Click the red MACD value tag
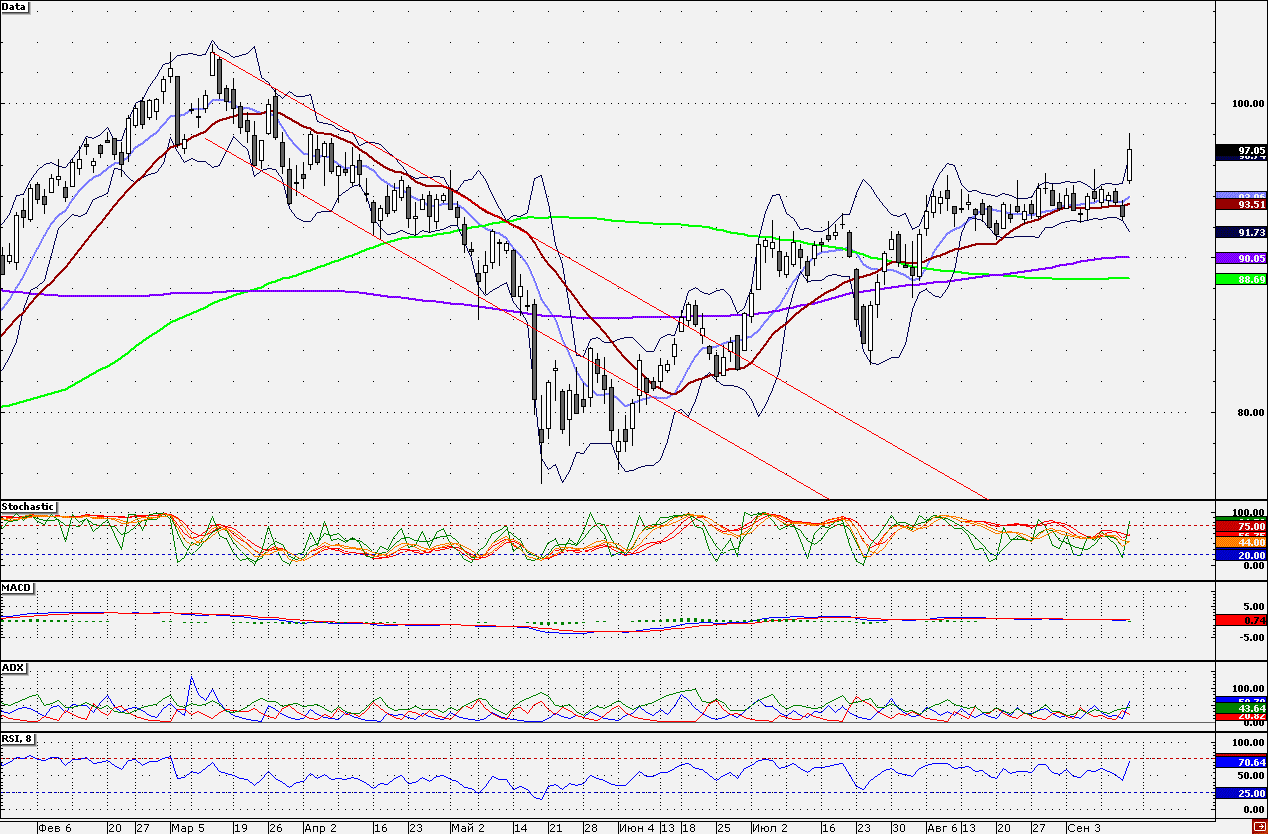This screenshot has width=1268, height=834. pyautogui.click(x=1241, y=620)
